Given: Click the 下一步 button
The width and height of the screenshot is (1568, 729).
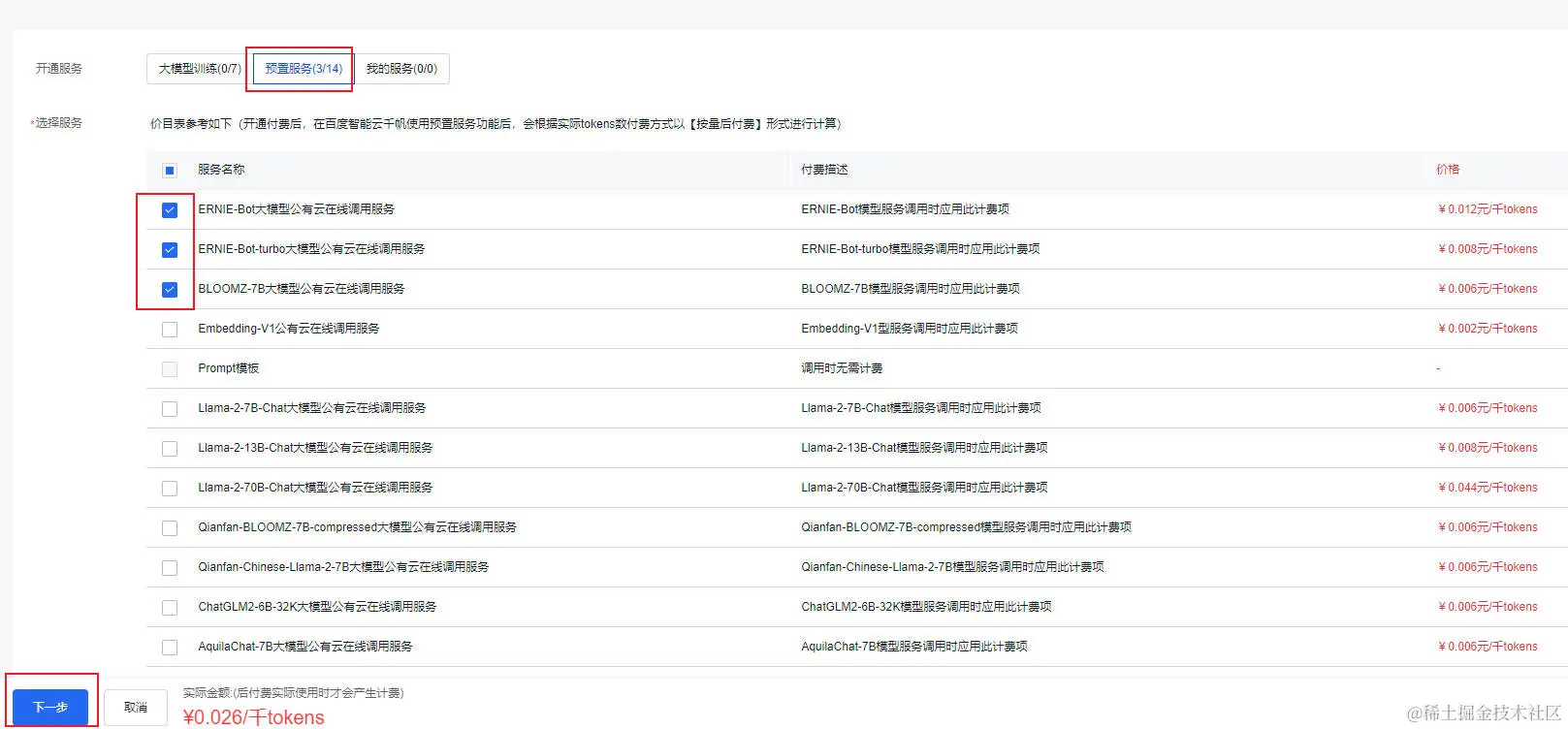Looking at the screenshot, I should point(50,707).
